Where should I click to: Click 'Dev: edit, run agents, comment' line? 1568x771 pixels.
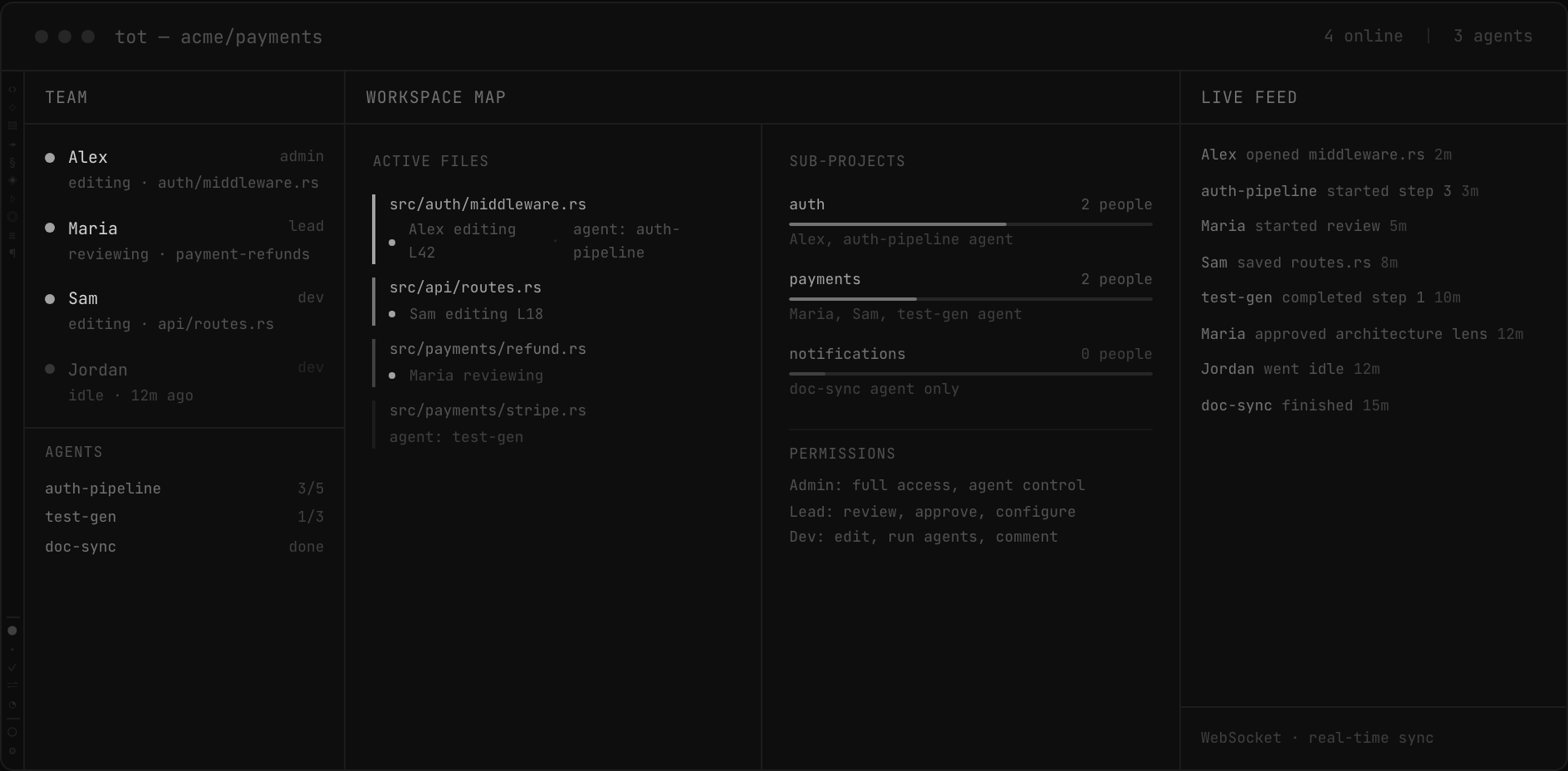tap(924, 537)
